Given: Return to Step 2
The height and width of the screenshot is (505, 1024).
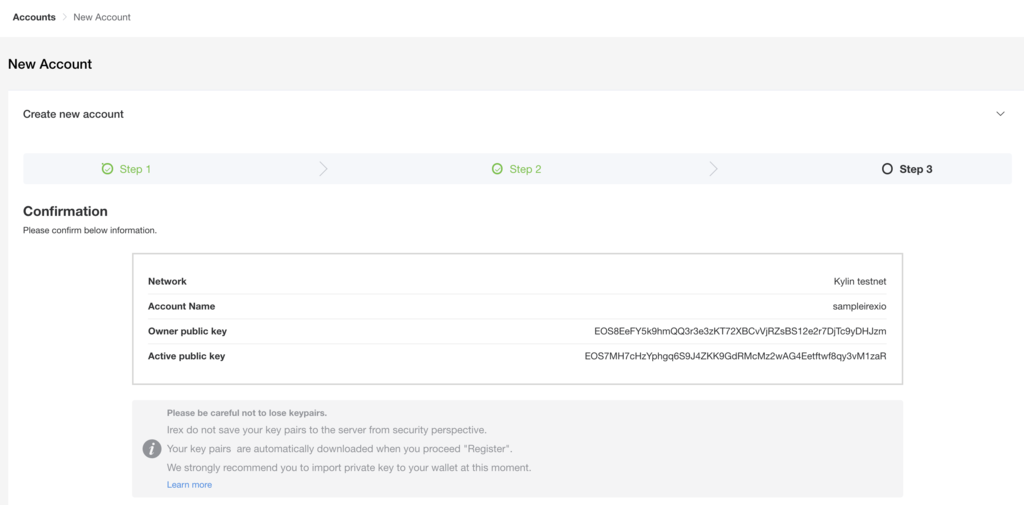Looking at the screenshot, I should pyautogui.click(x=525, y=169).
